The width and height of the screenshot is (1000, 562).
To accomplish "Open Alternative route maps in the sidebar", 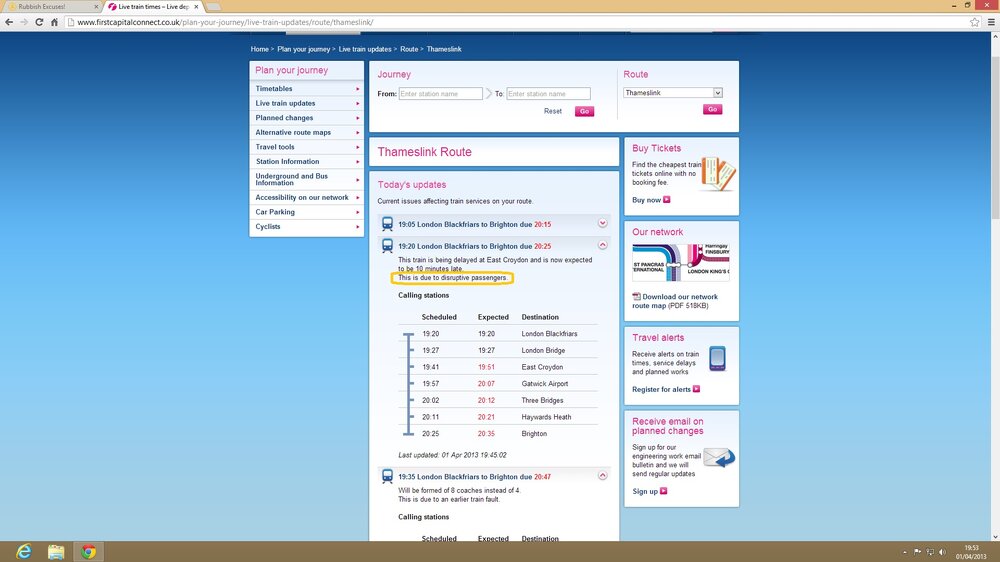I will tap(307, 133).
